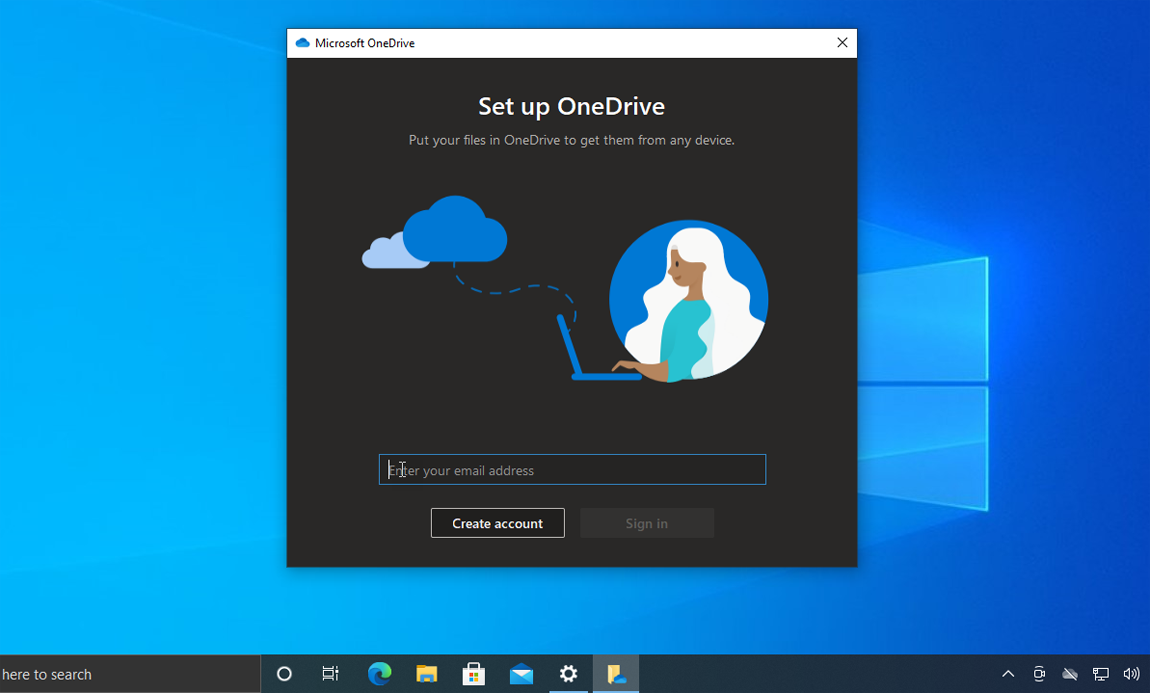1150x693 pixels.
Task: Click the OneDrive cloud icon in title bar
Action: pos(302,43)
